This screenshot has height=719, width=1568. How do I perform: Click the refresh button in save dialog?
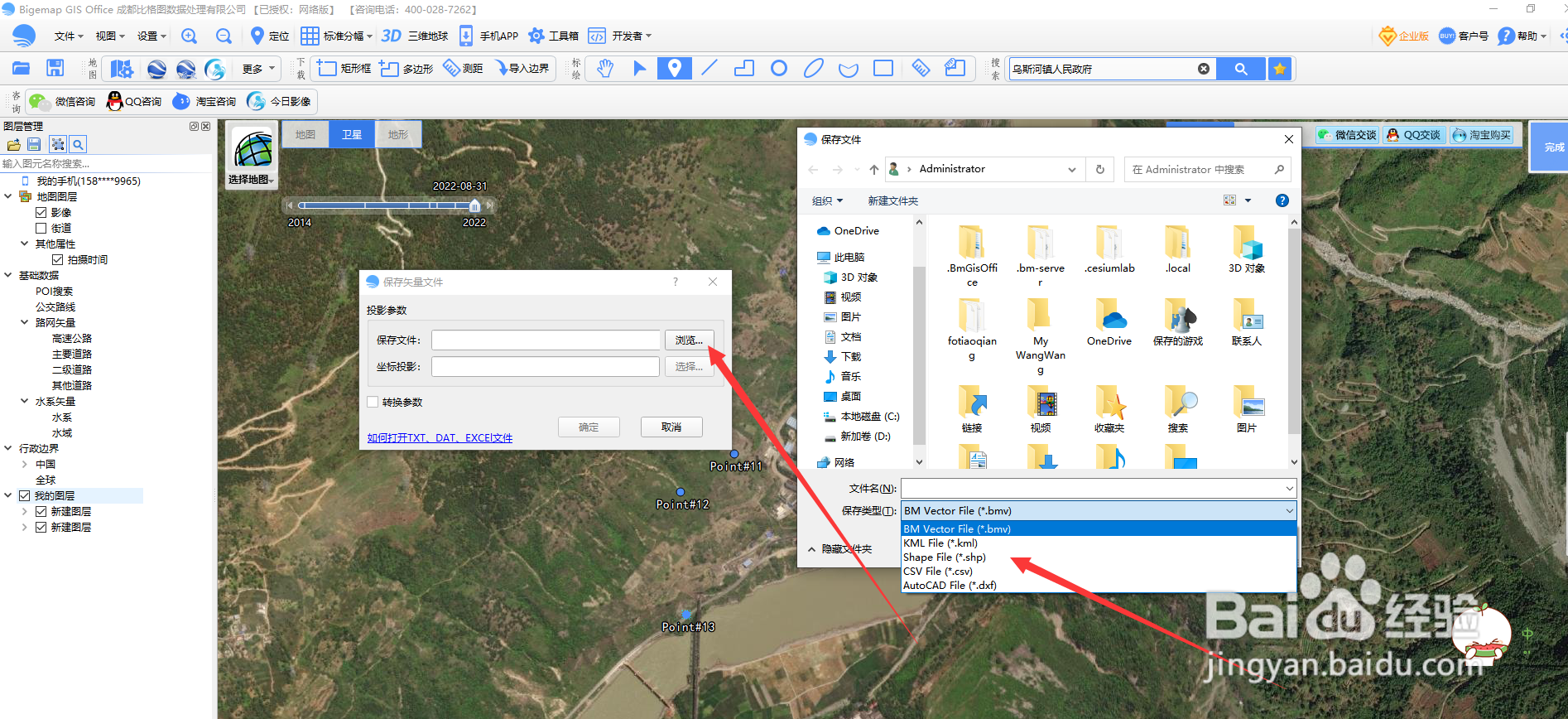(x=1100, y=169)
